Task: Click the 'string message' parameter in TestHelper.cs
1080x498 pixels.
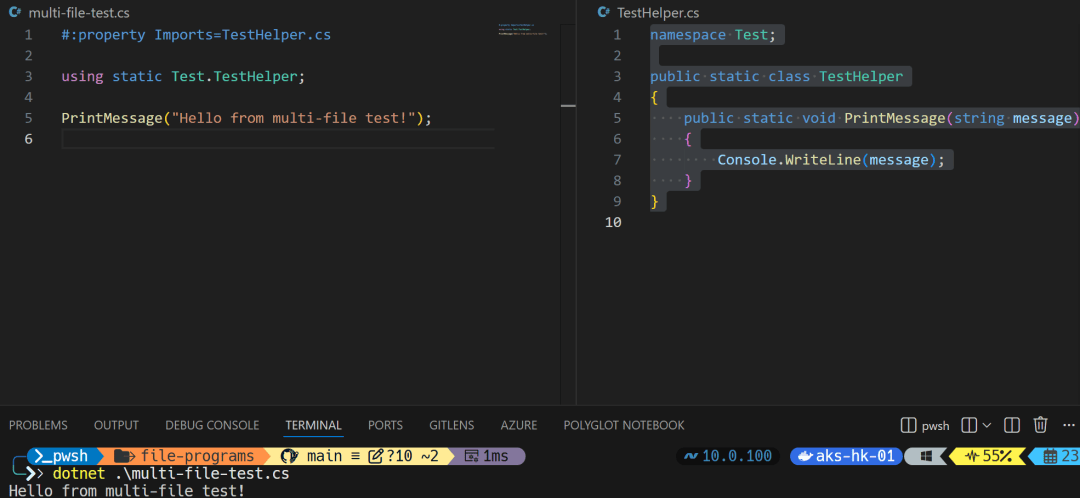Action: click(1012, 118)
